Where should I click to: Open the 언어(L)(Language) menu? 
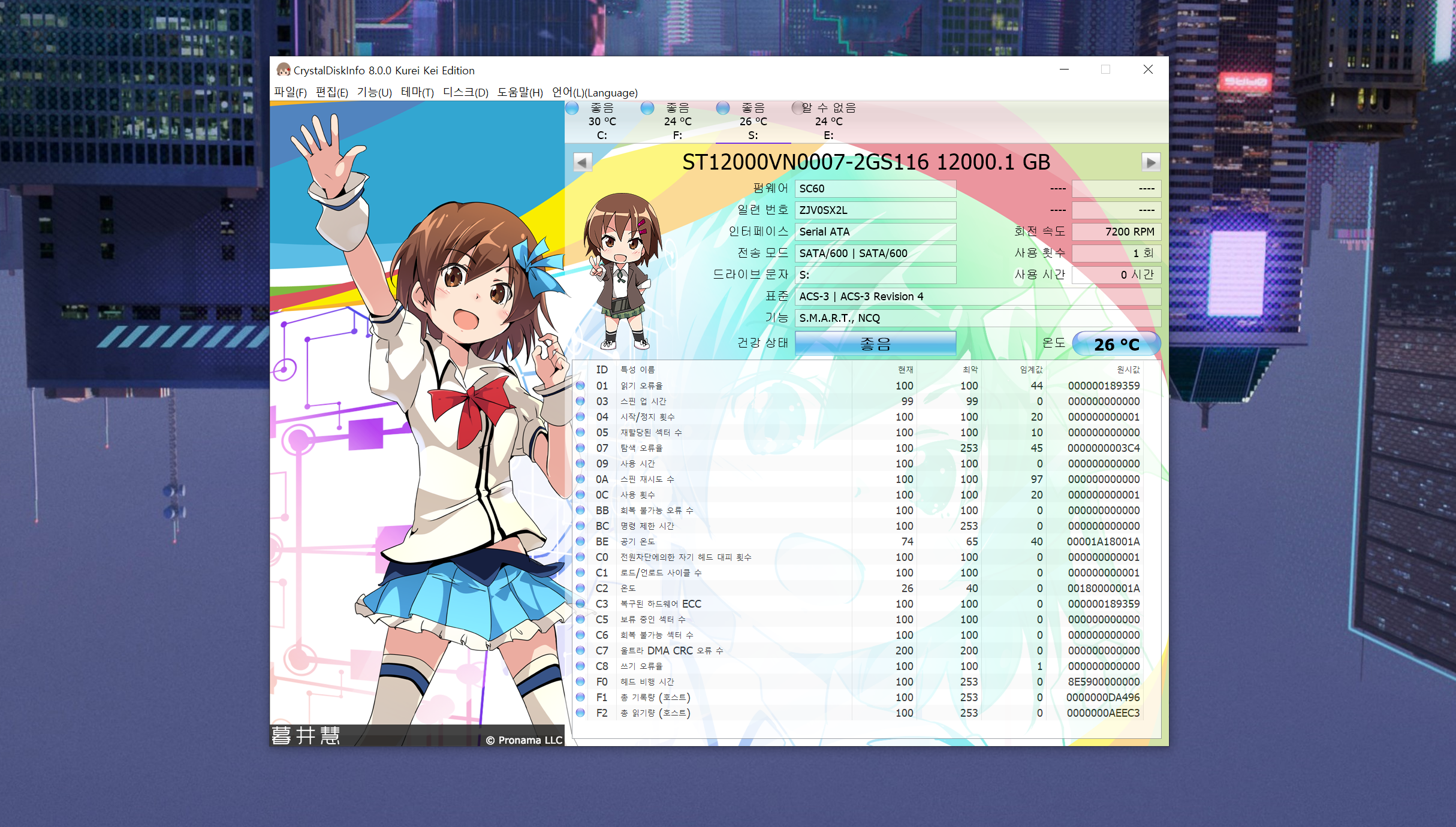594,93
